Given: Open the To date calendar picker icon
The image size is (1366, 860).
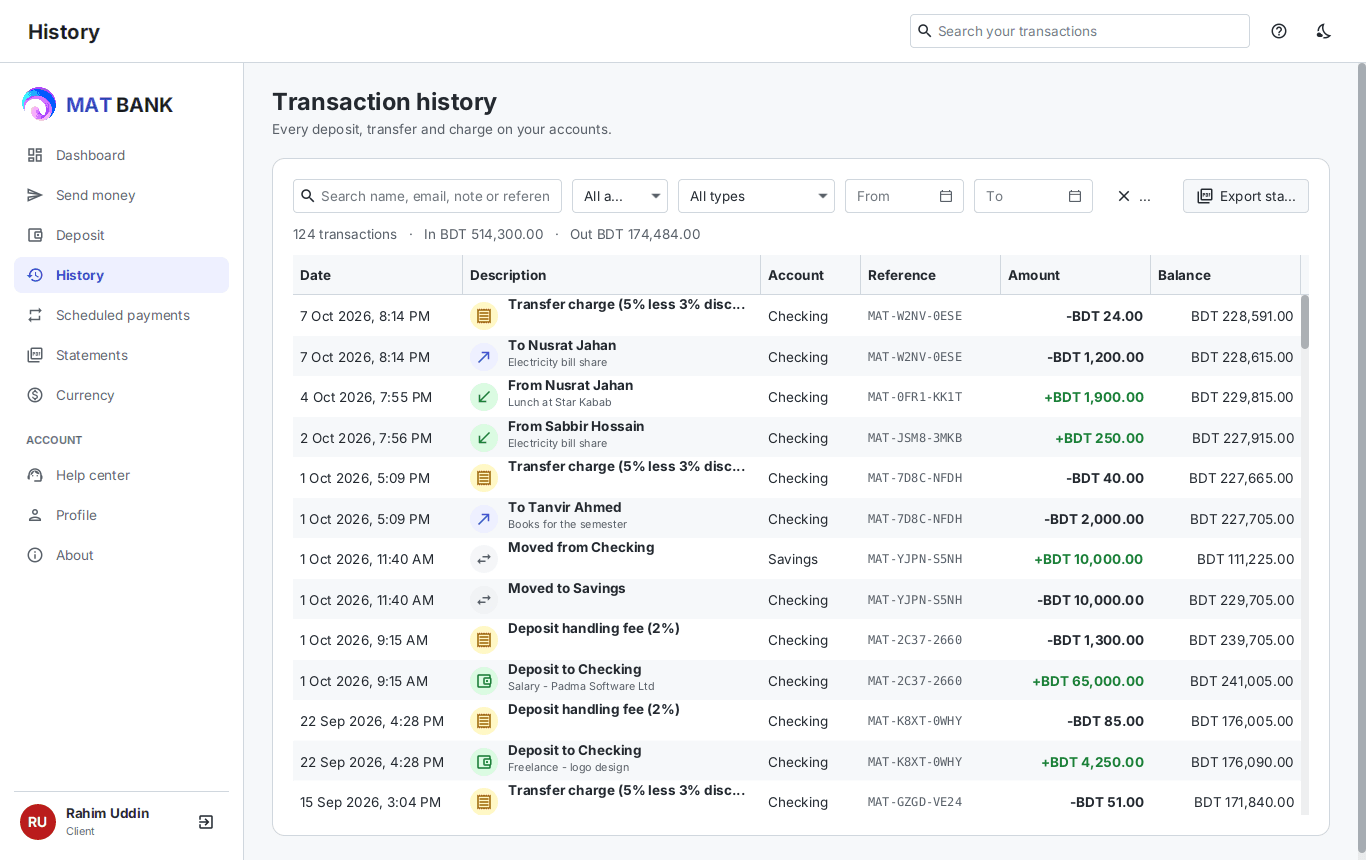Looking at the screenshot, I should [x=1075, y=196].
